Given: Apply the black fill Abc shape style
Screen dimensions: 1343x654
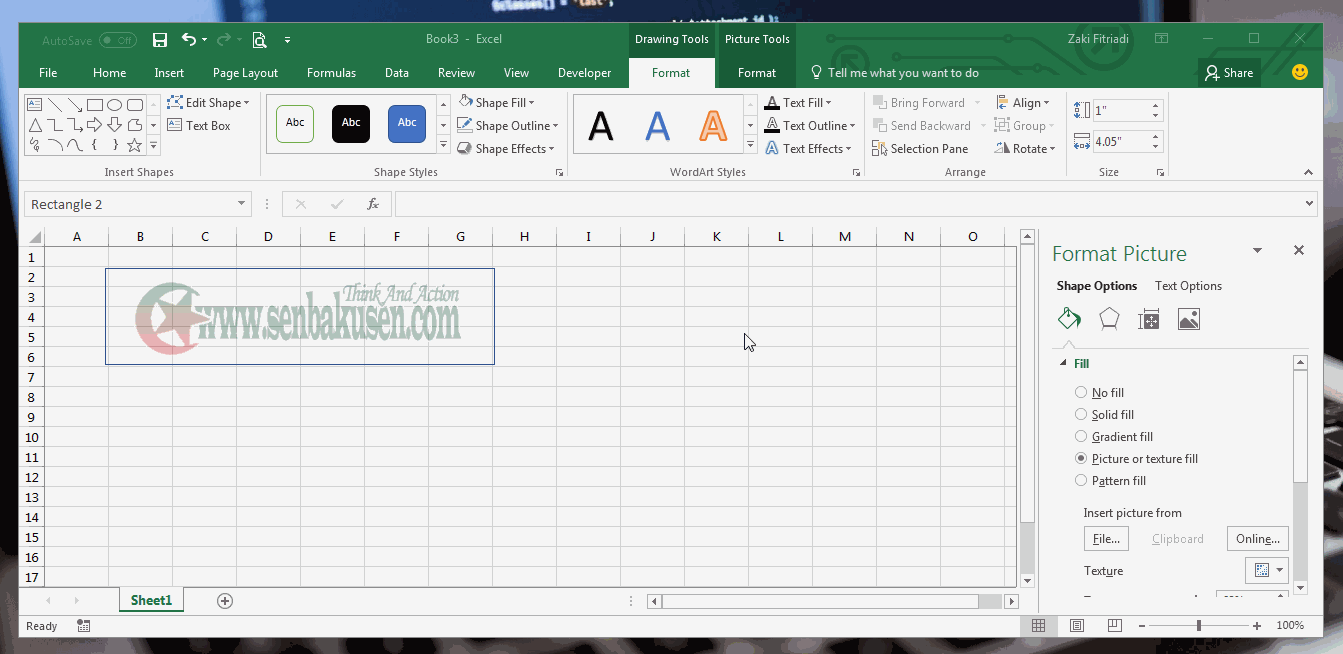Looking at the screenshot, I should [351, 123].
